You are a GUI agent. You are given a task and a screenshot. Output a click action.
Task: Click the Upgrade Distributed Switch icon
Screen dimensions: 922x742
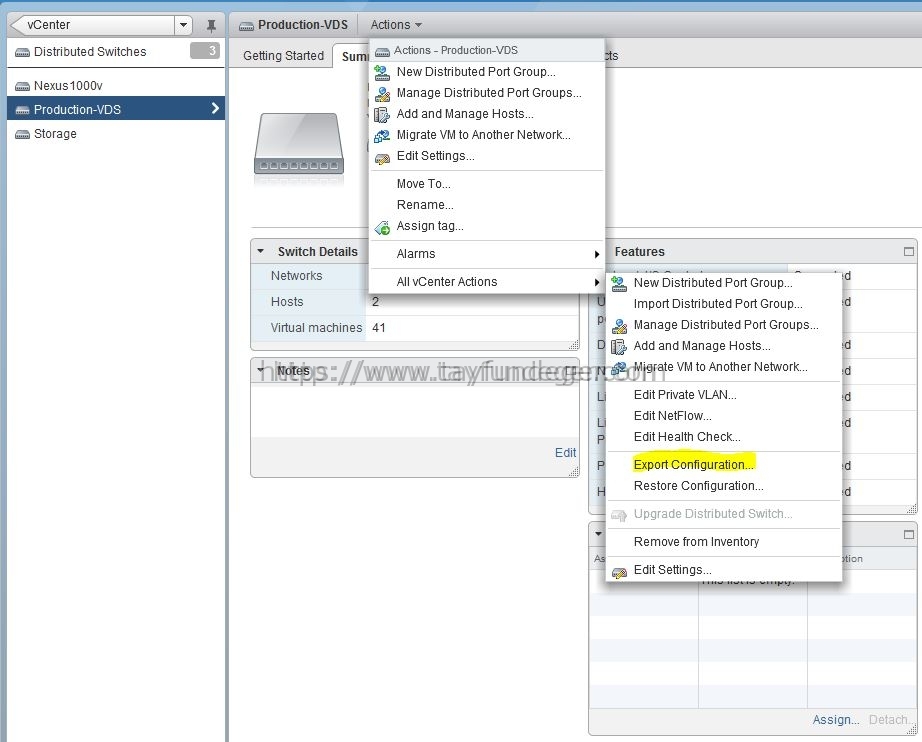pyautogui.click(x=619, y=515)
